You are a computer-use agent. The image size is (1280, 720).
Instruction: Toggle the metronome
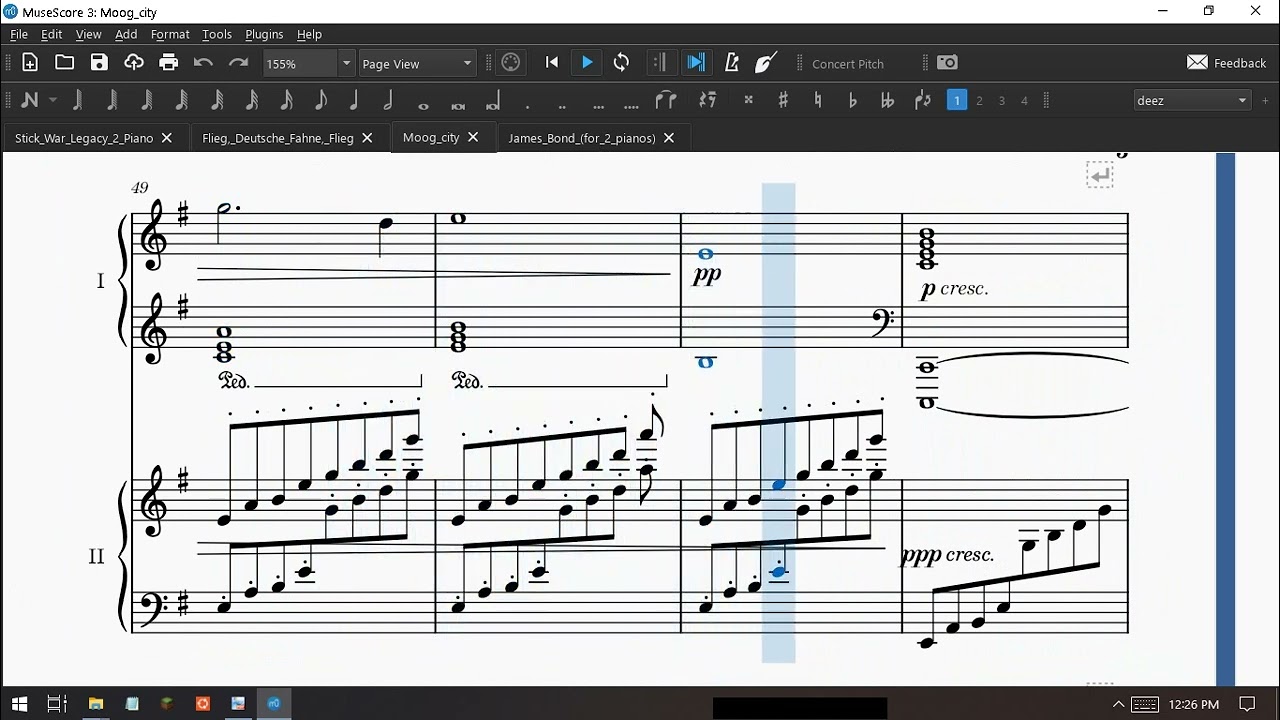[x=732, y=63]
